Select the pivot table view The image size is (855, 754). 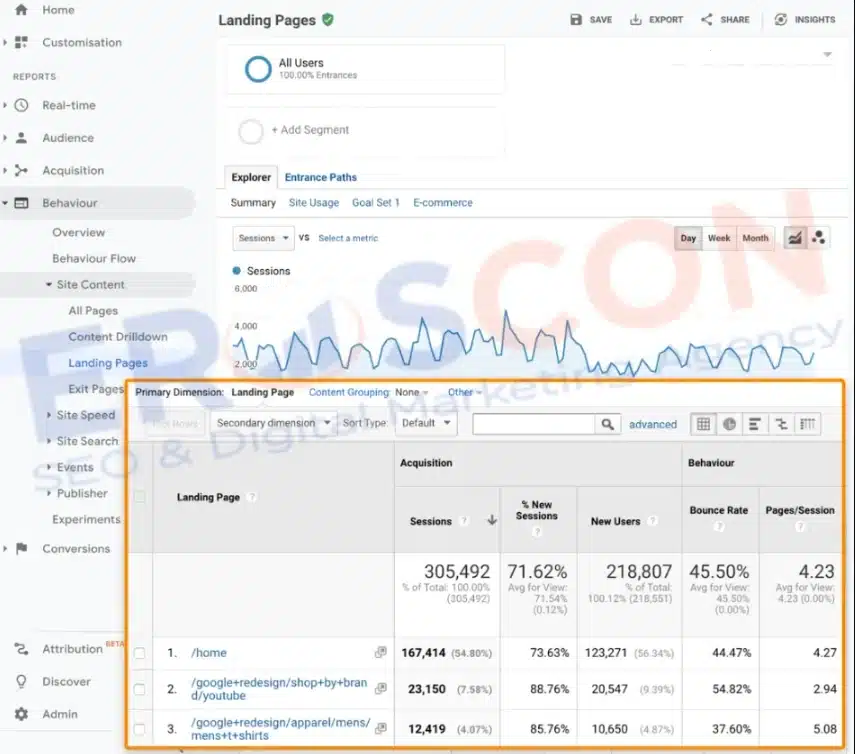click(x=806, y=424)
